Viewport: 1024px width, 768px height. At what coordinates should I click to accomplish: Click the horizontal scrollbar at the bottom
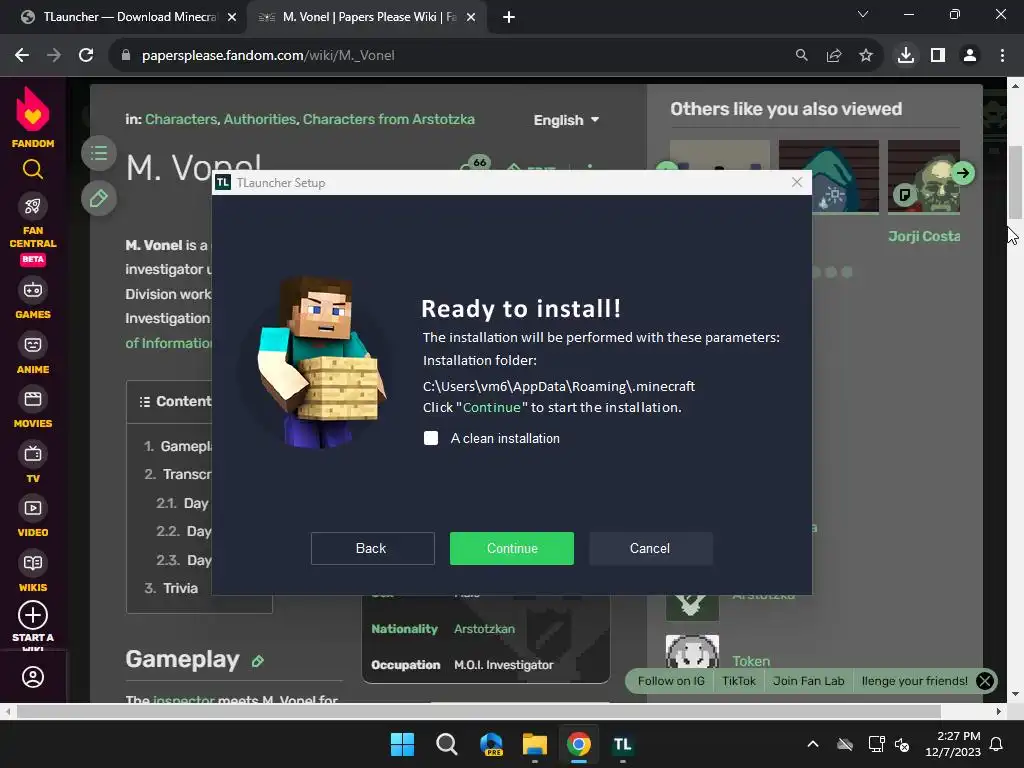479,711
